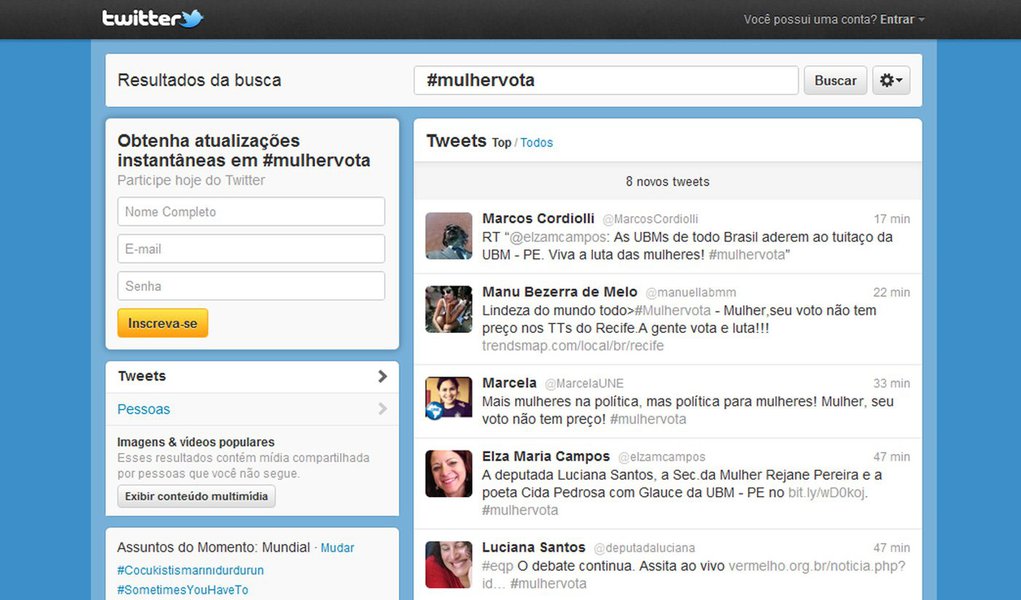Image resolution: width=1021 pixels, height=600 pixels.
Task: Click Exibir conteúdo multimídia
Action: point(196,496)
